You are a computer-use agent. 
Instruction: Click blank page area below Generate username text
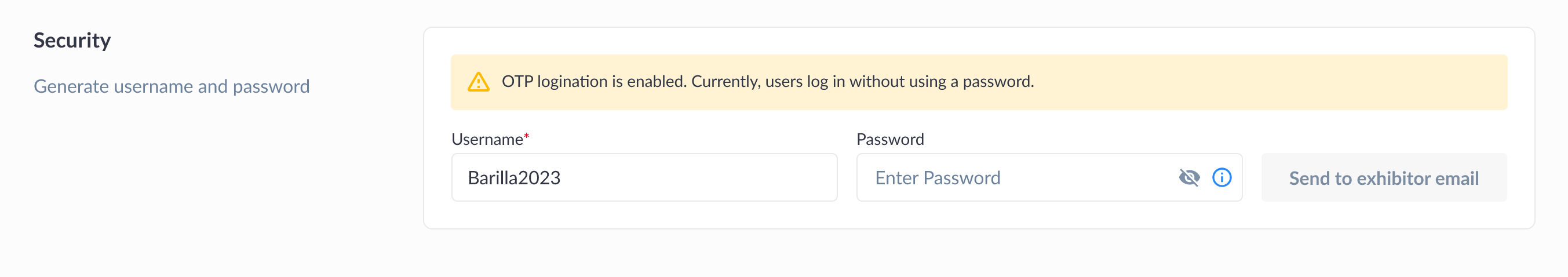coord(183,183)
